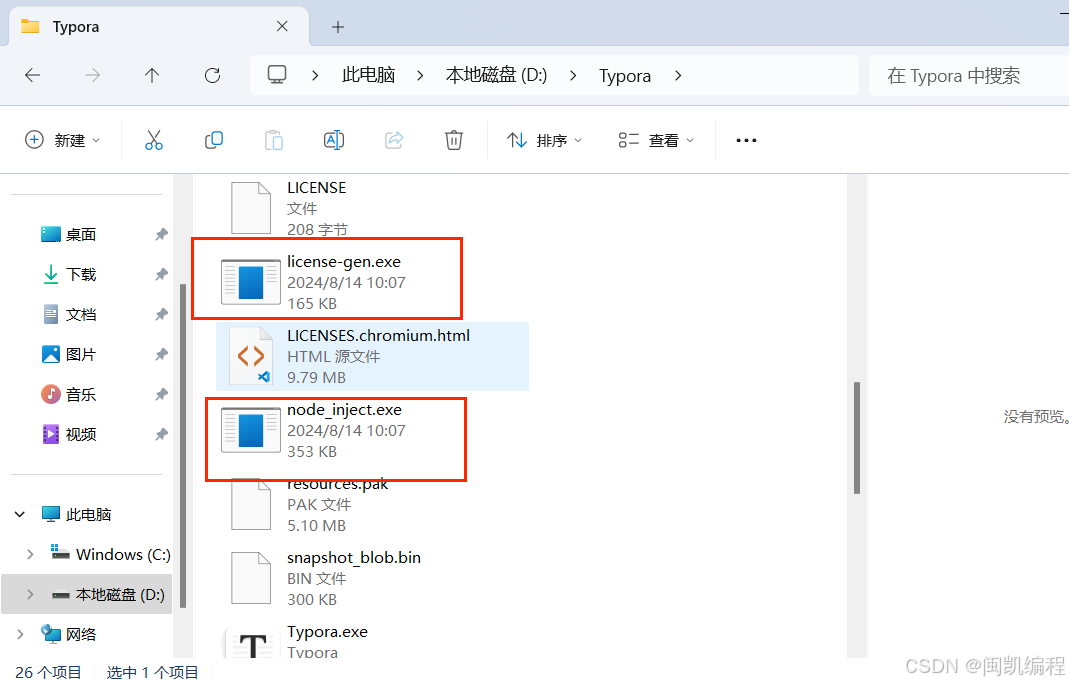Click the Cut scissors icon
This screenshot has width=1069, height=683.
point(154,140)
